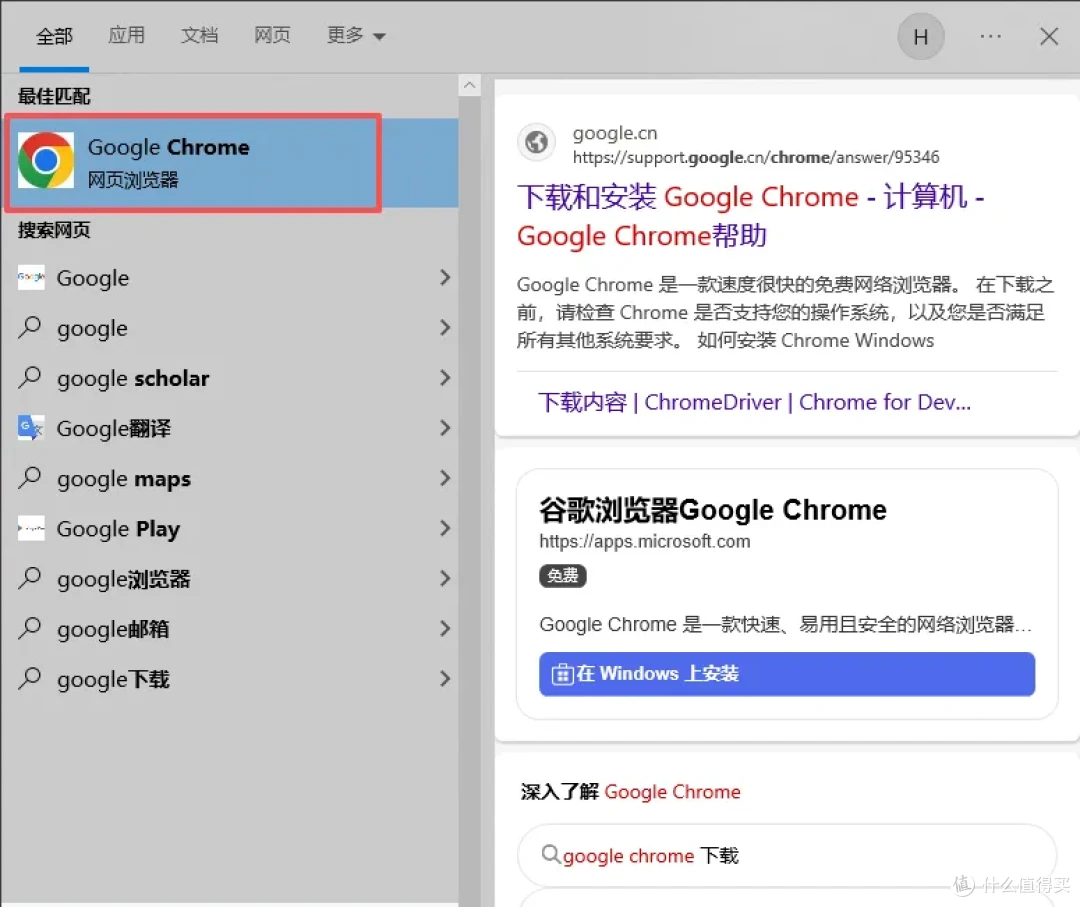Expand google下载 suggestion arrow
The height and width of the screenshot is (907, 1080).
[x=445, y=679]
